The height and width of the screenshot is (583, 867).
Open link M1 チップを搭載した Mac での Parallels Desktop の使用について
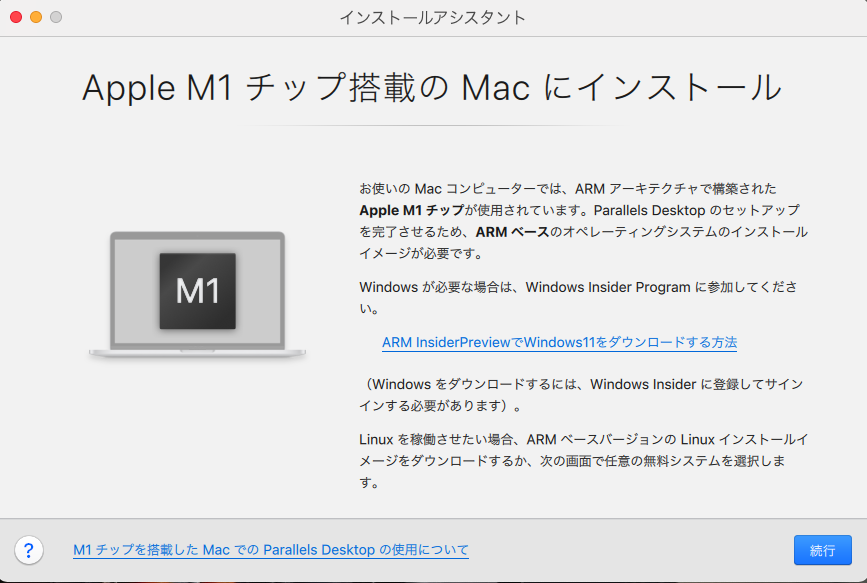pyautogui.click(x=271, y=550)
